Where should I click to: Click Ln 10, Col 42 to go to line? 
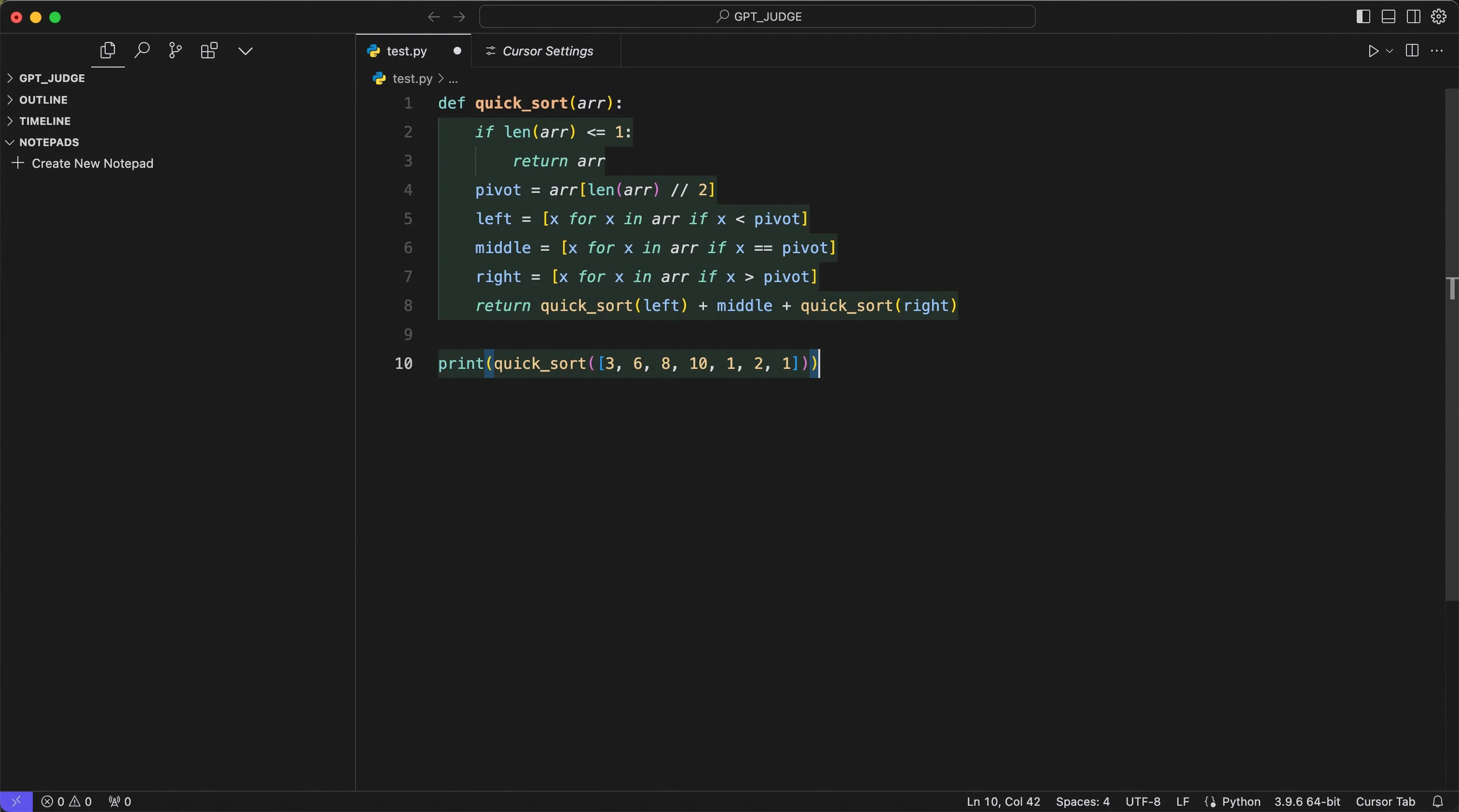pos(1003,801)
